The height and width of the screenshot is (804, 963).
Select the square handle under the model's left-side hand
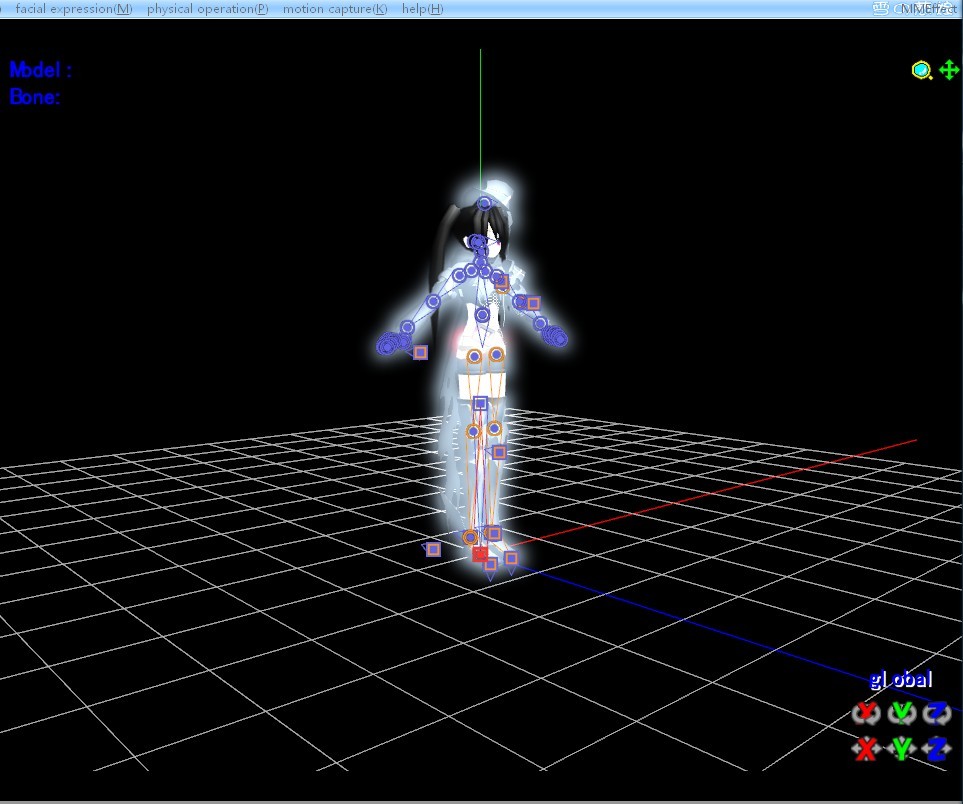point(420,352)
